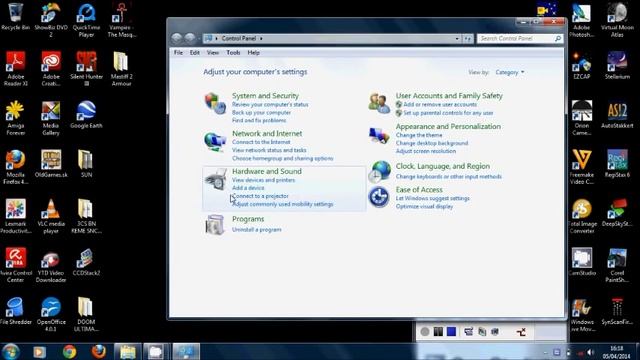
Task: Launch Chrome from the taskbar
Action: 69,351
